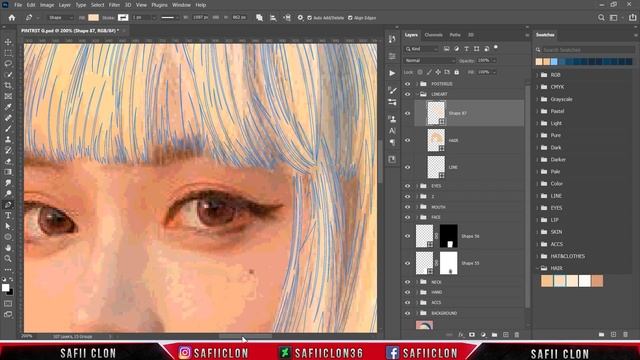
Task: Click the Search icon at top right
Action: coord(601,18)
